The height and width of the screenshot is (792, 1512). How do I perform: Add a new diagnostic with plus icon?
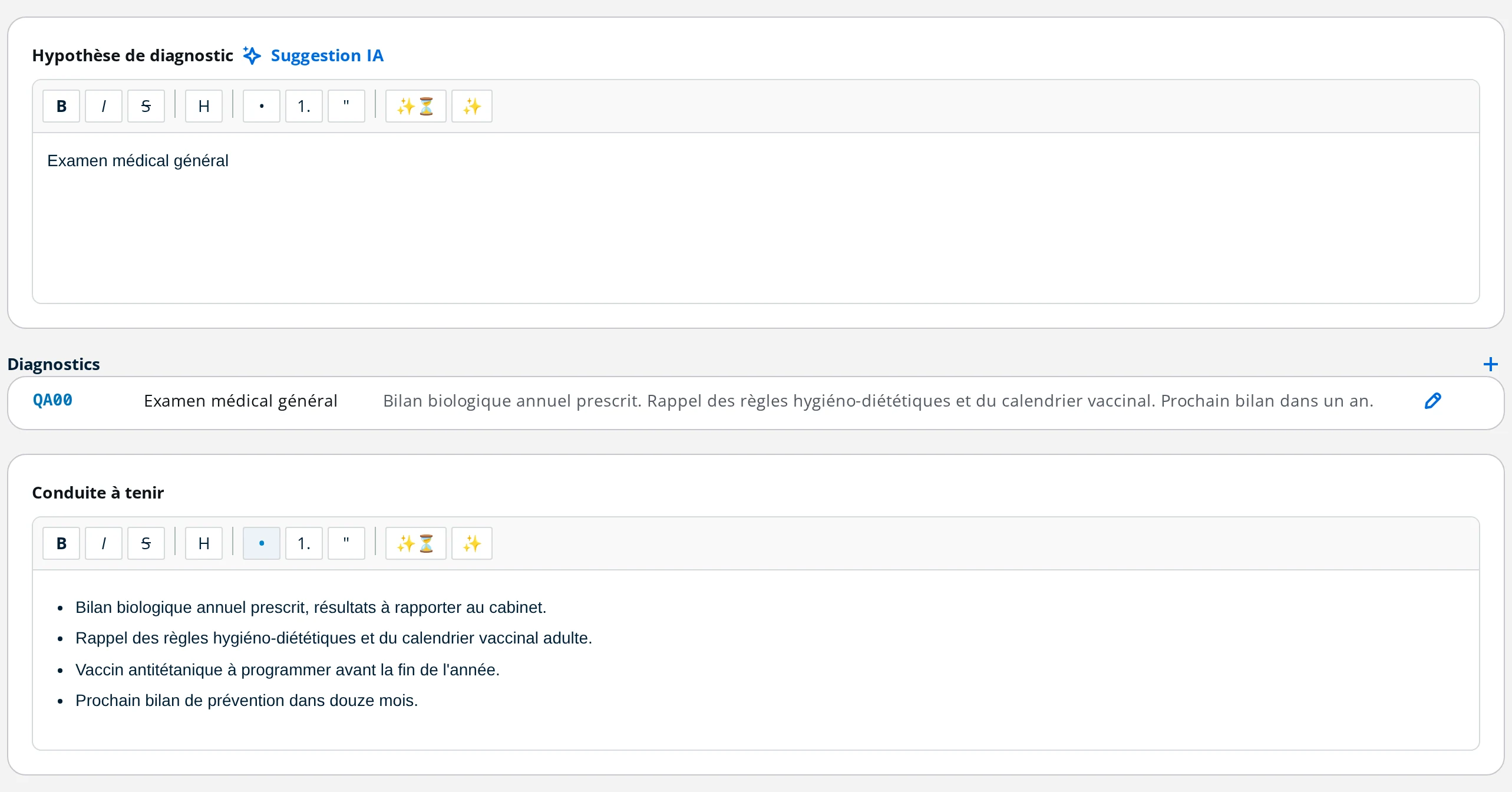point(1491,364)
